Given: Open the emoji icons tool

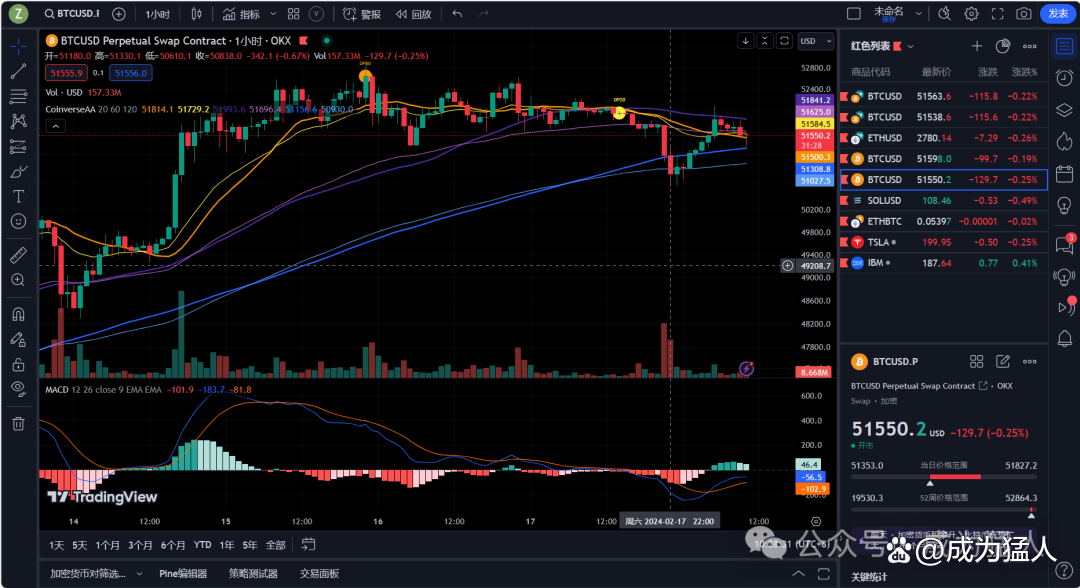Looking at the screenshot, I should [x=19, y=221].
